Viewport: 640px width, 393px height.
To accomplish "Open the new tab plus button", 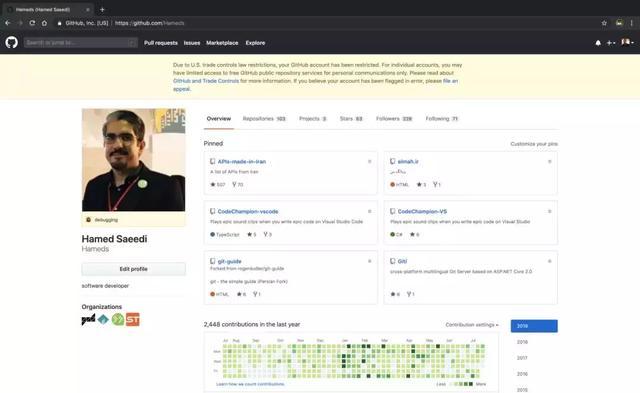I will tap(102, 9).
